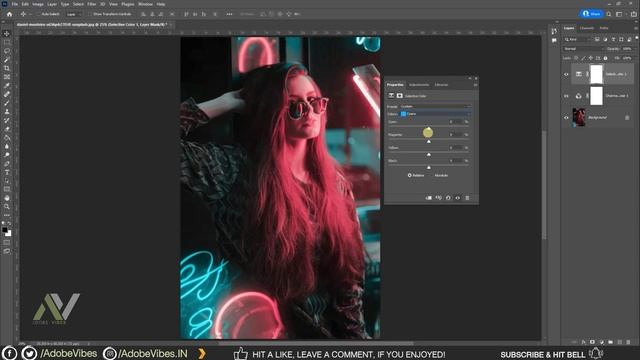Delete adjustment layer via Properties trash icon
This screenshot has width=640, height=360.
pyautogui.click(x=467, y=198)
